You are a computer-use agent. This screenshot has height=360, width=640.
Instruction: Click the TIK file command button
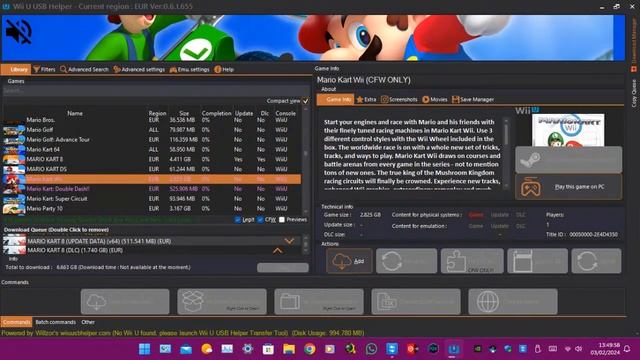(416, 302)
